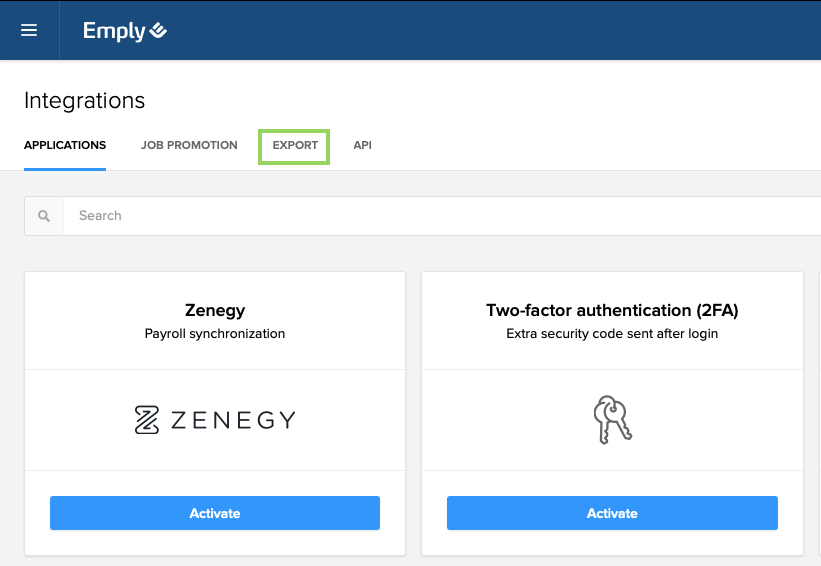Select the Export tab
The image size is (821, 566).
tap(295, 145)
